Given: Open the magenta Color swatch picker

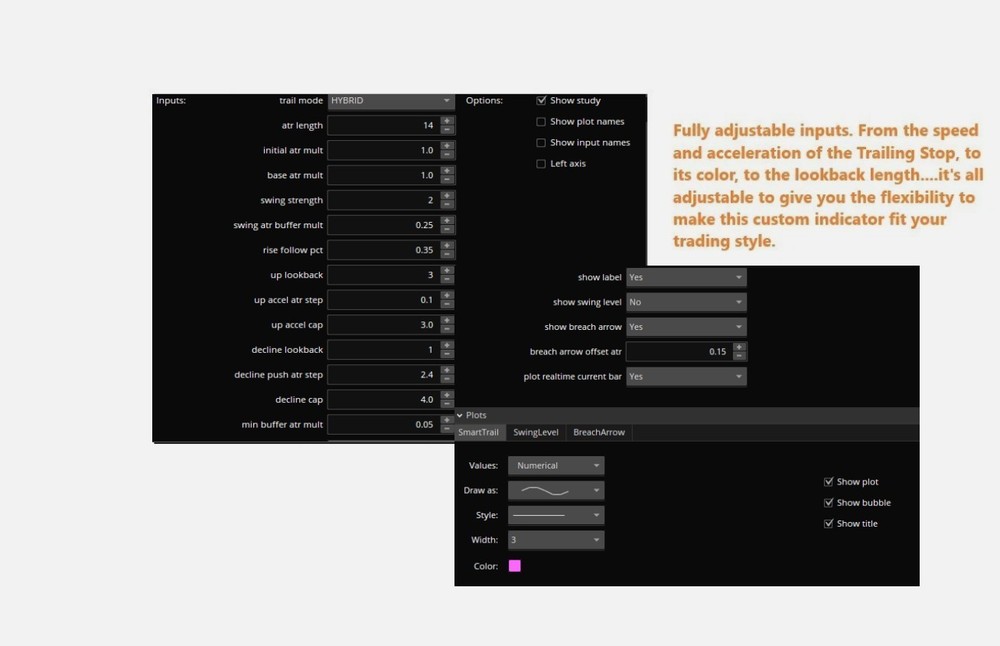Looking at the screenshot, I should click(514, 565).
